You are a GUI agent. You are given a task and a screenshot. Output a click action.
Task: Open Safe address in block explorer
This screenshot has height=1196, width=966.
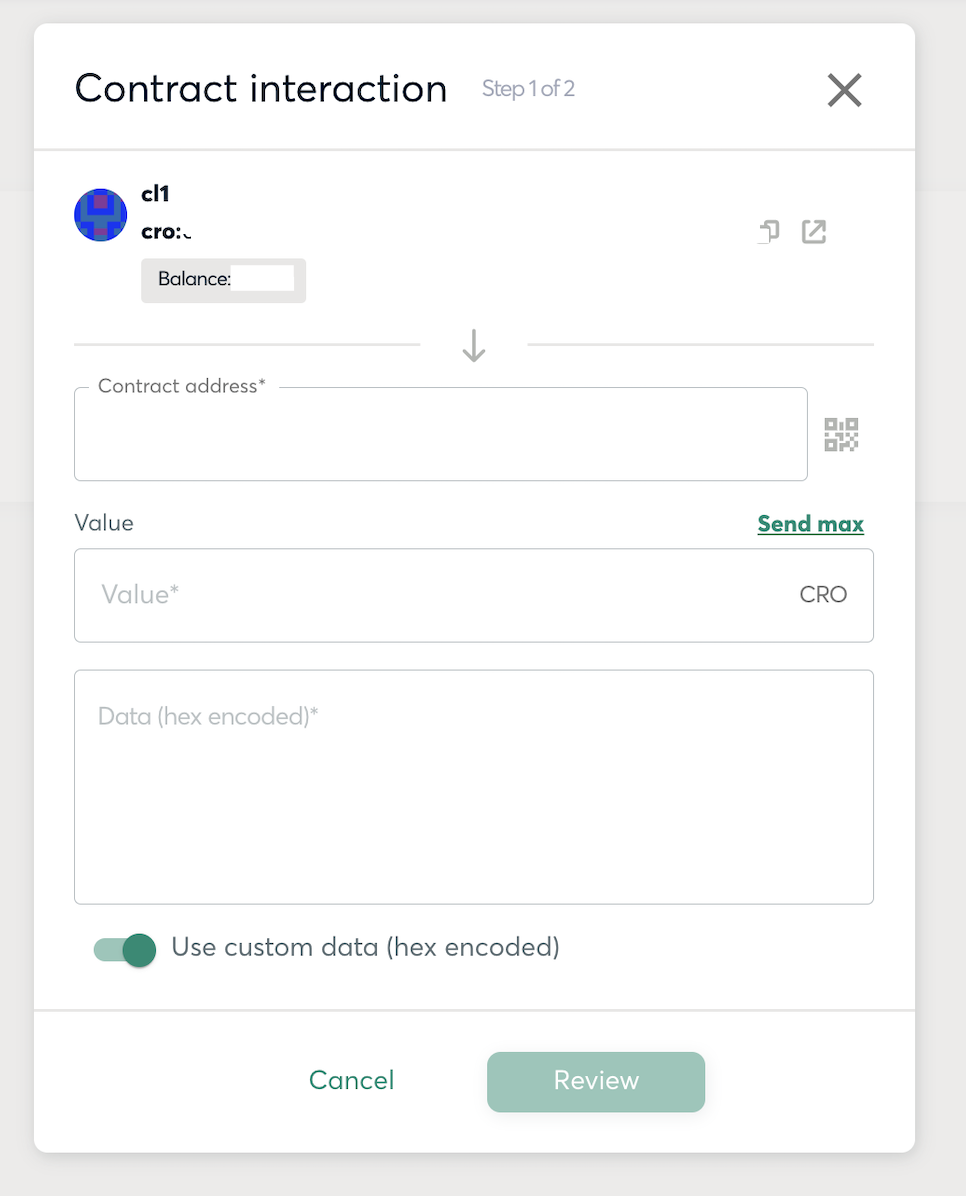coord(814,232)
